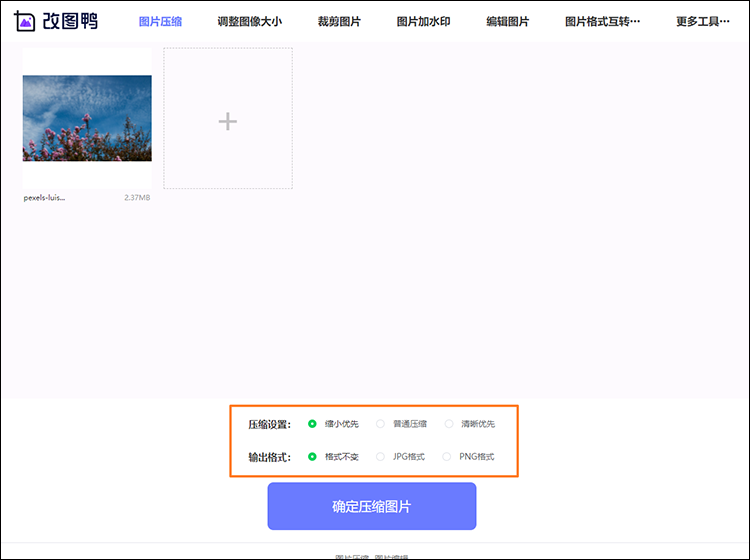Select the uploaded flower sky thumbnail
This screenshot has width=750, height=560.
[x=87, y=118]
